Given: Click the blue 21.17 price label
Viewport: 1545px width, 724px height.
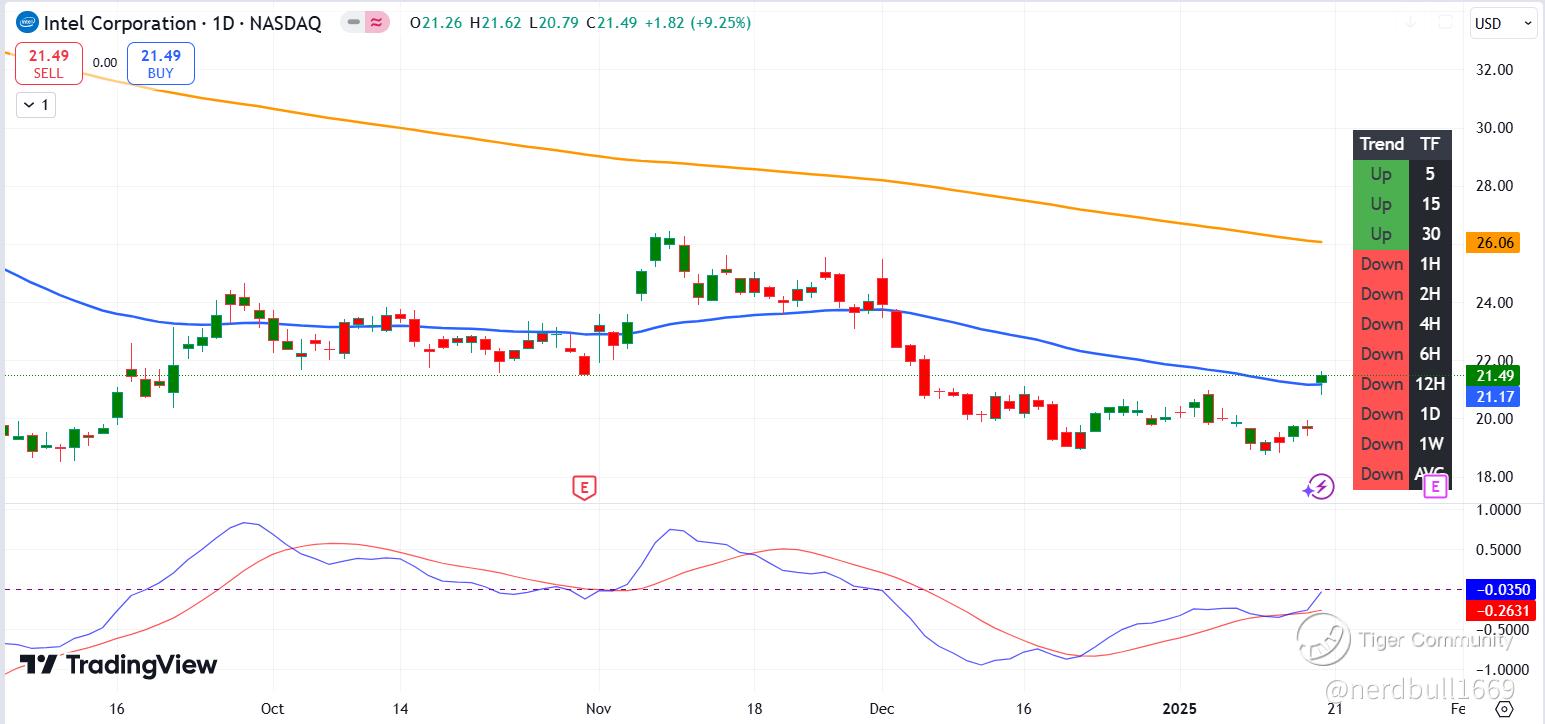Looking at the screenshot, I should (1492, 397).
